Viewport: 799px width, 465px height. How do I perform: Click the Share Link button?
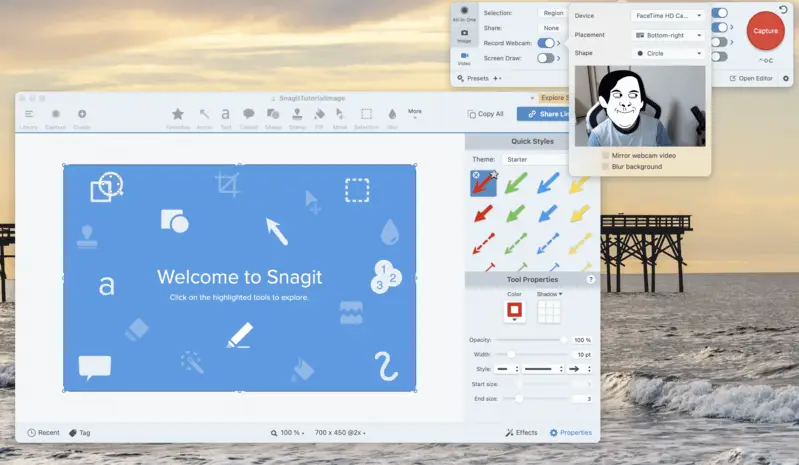[543, 114]
